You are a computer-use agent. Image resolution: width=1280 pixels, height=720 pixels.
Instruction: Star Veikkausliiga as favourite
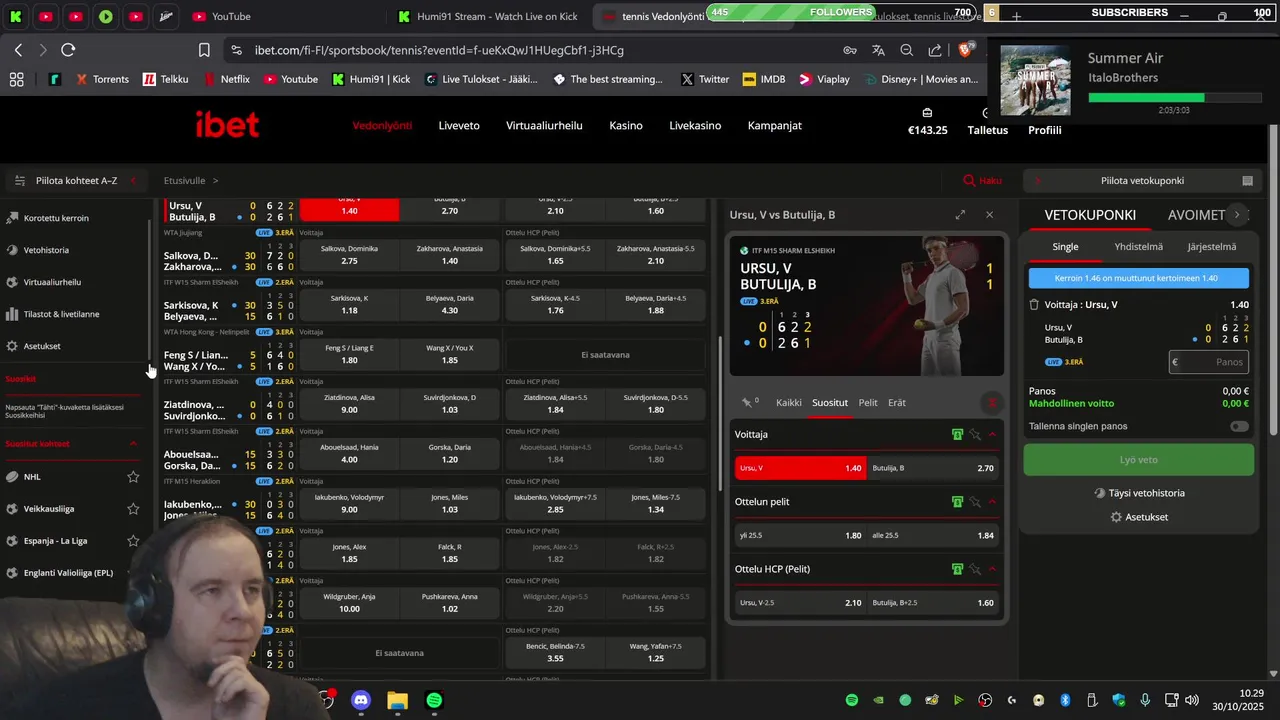(x=133, y=509)
